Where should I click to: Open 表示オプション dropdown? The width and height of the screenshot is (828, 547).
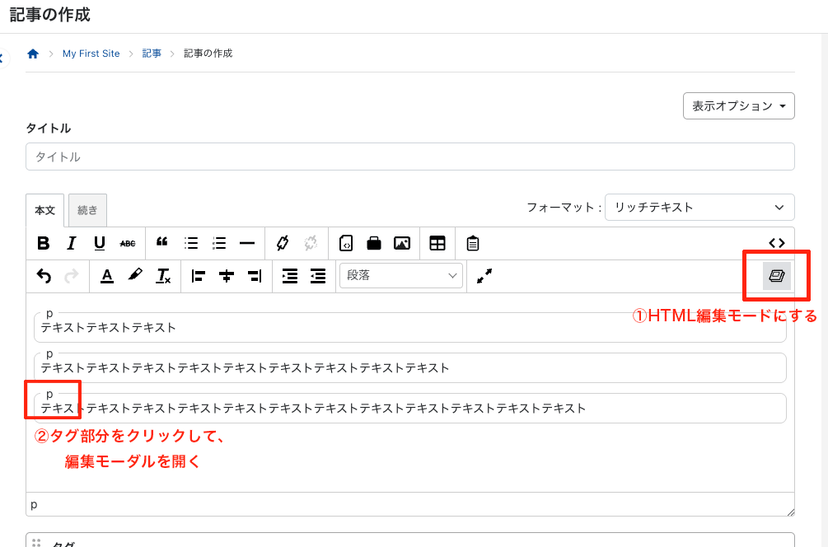(738, 106)
